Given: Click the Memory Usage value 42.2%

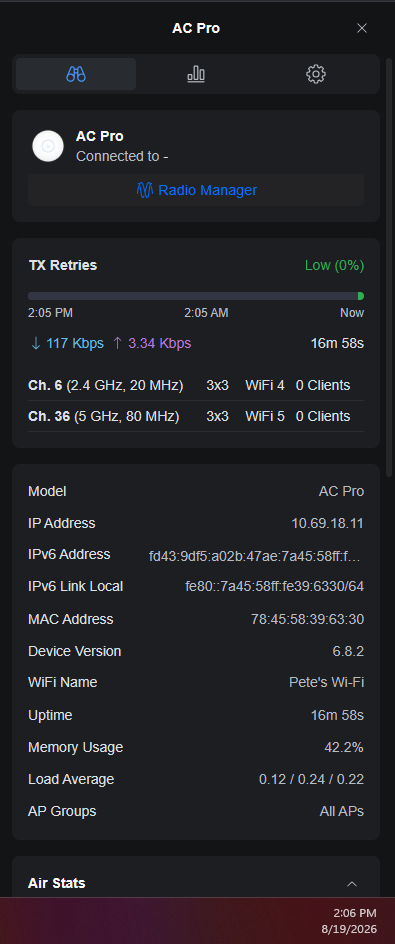Looking at the screenshot, I should click(344, 747).
